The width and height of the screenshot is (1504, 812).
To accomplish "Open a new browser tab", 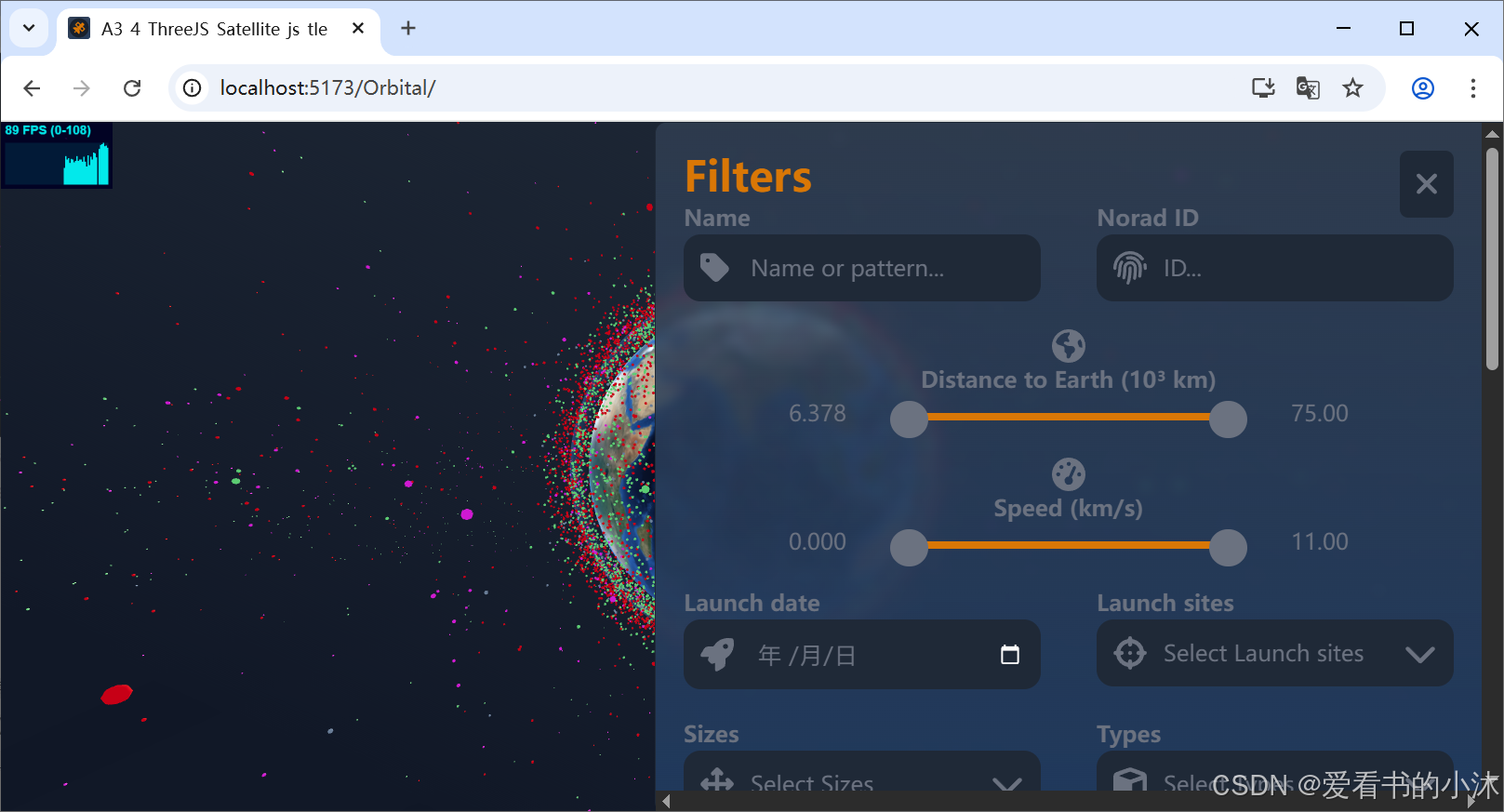I will point(408,29).
